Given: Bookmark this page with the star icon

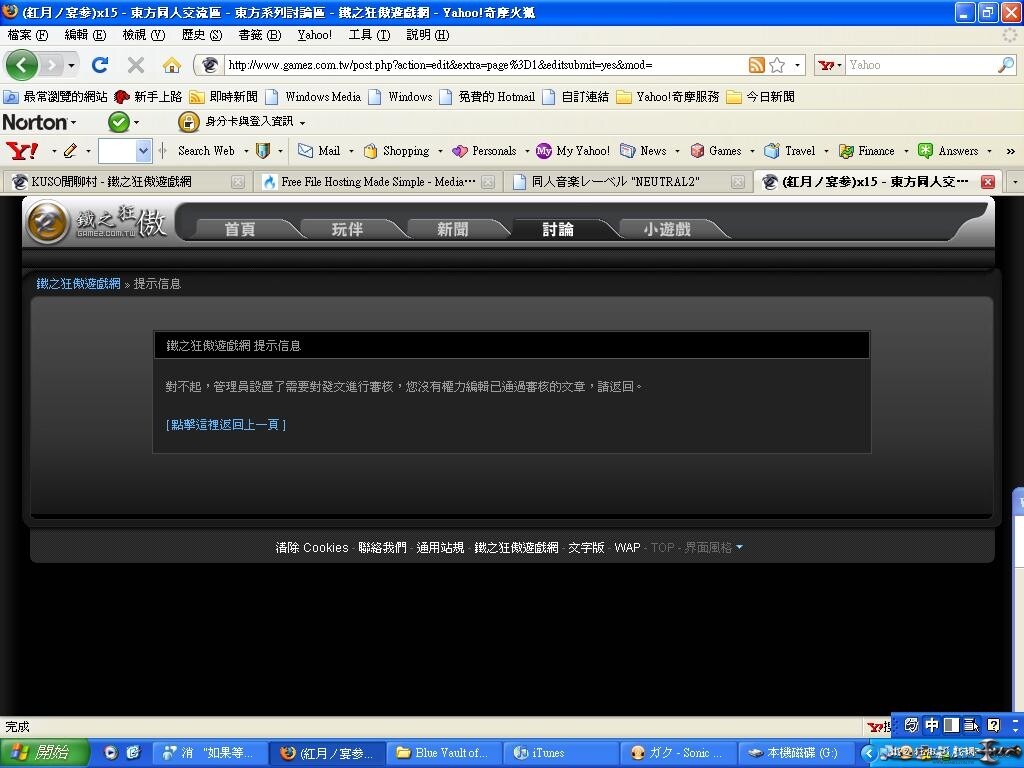Looking at the screenshot, I should point(777,65).
